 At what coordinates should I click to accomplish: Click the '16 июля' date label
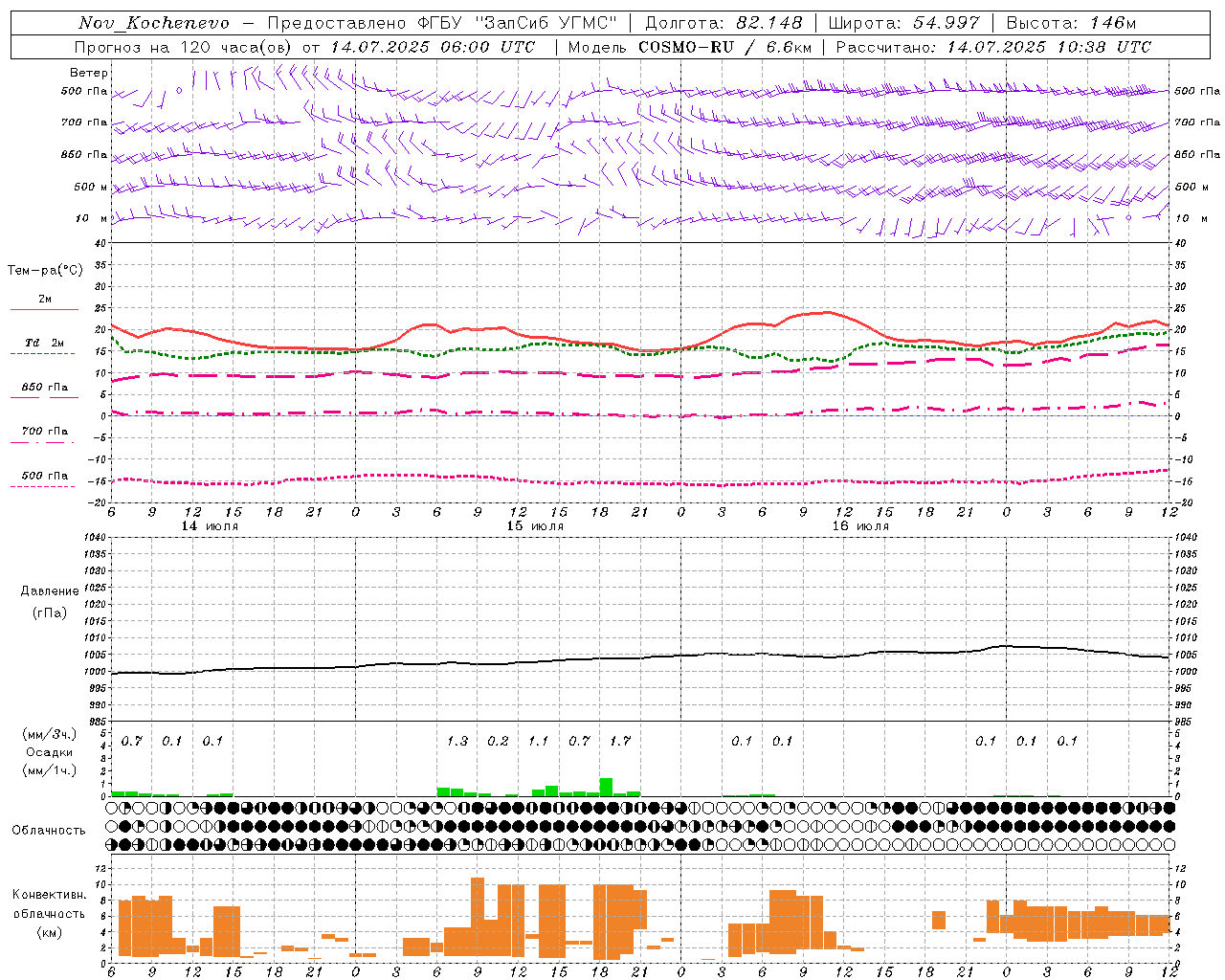[860, 526]
